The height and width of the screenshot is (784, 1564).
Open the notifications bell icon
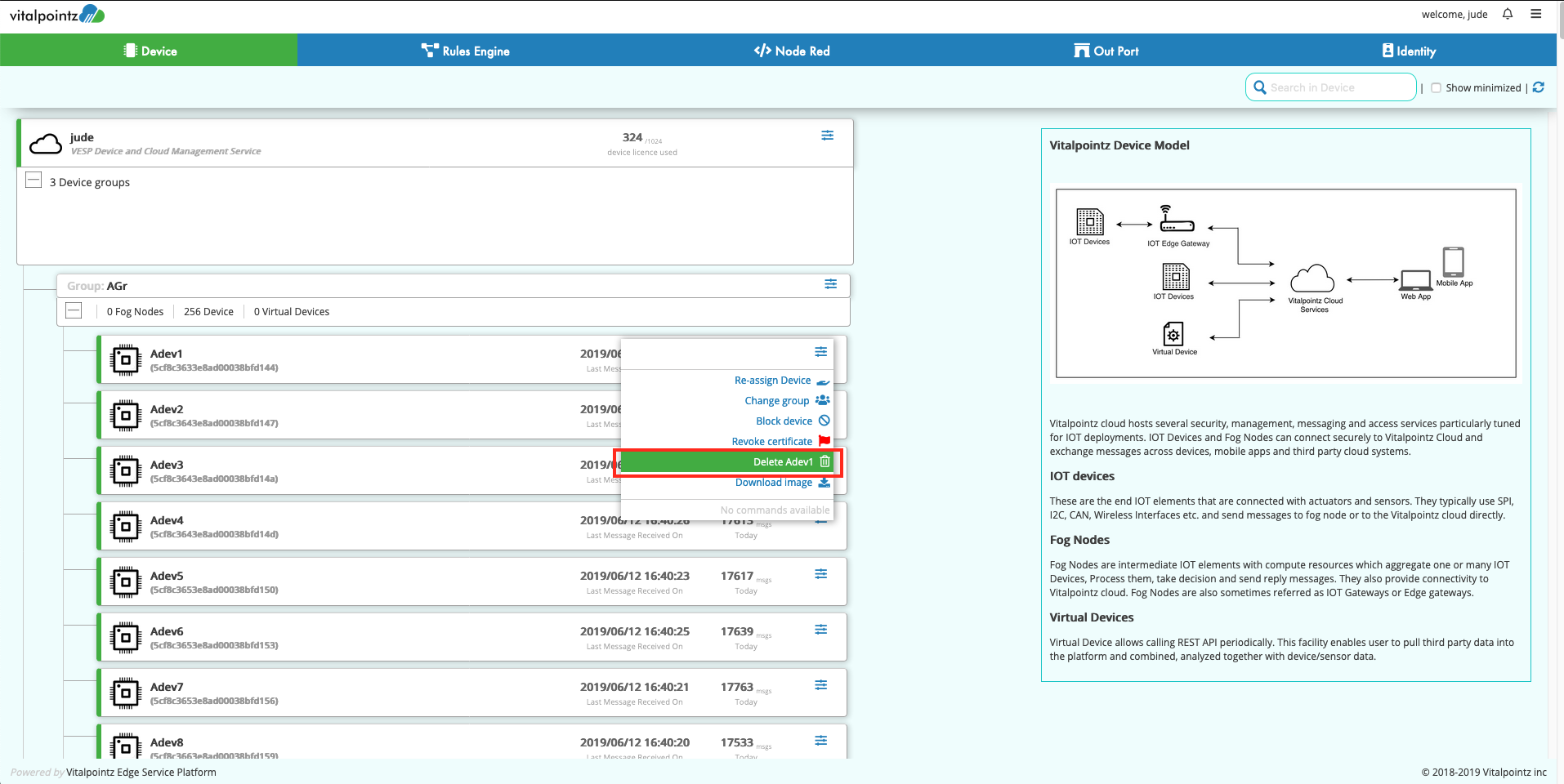coord(1508,14)
